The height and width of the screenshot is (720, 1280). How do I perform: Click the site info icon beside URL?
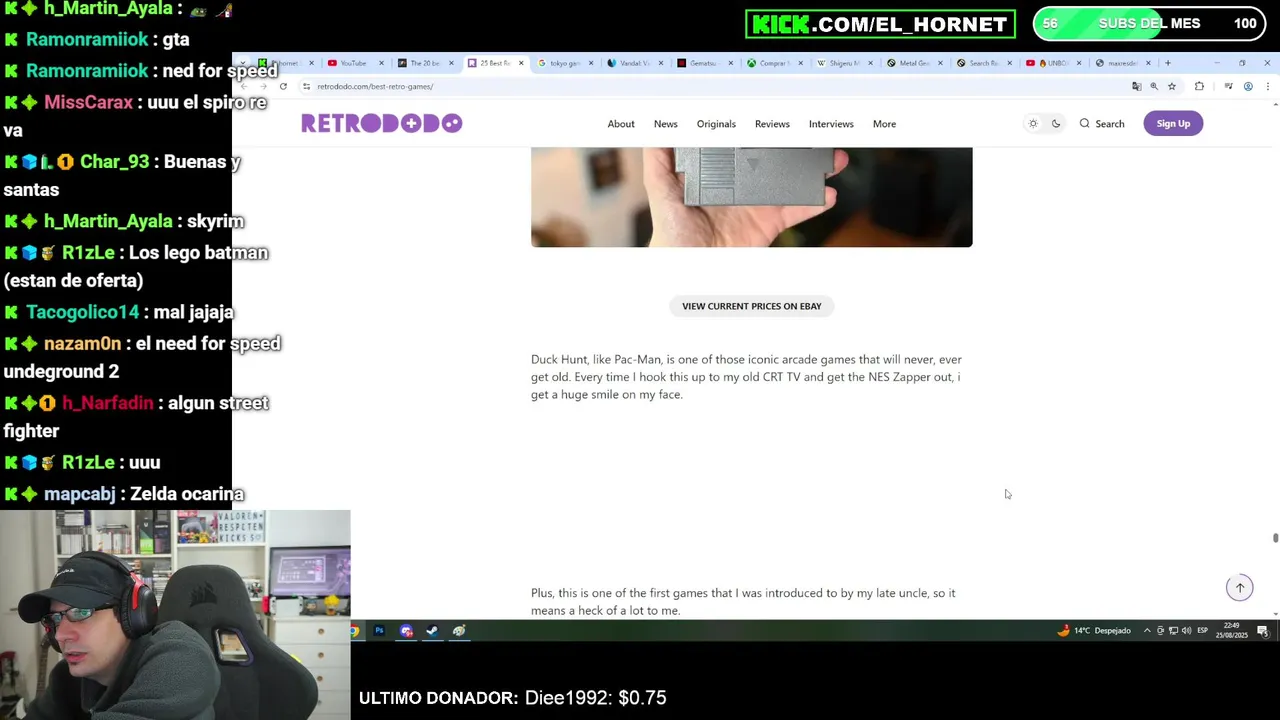(306, 87)
